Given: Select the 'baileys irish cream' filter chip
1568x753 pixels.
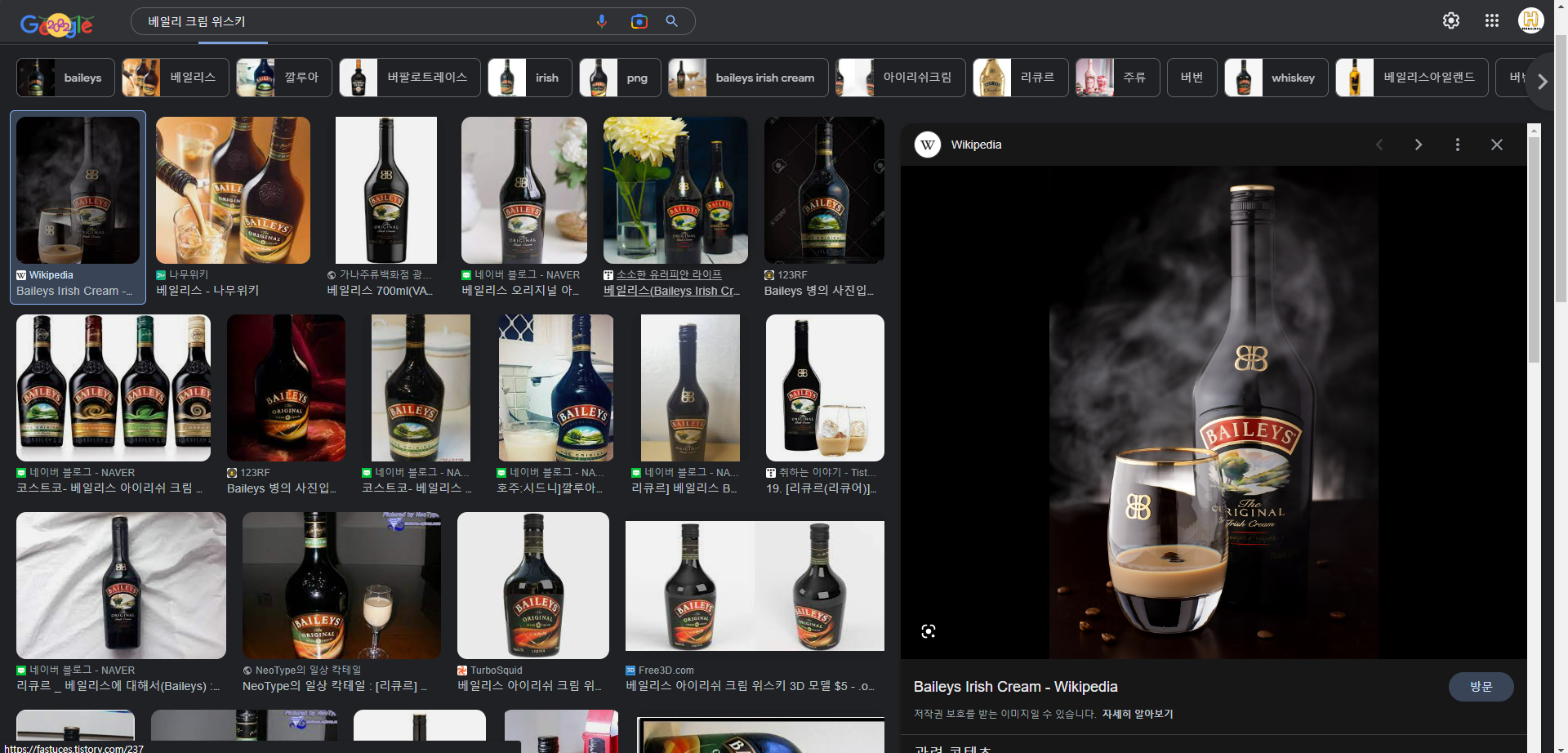Looking at the screenshot, I should click(x=748, y=78).
